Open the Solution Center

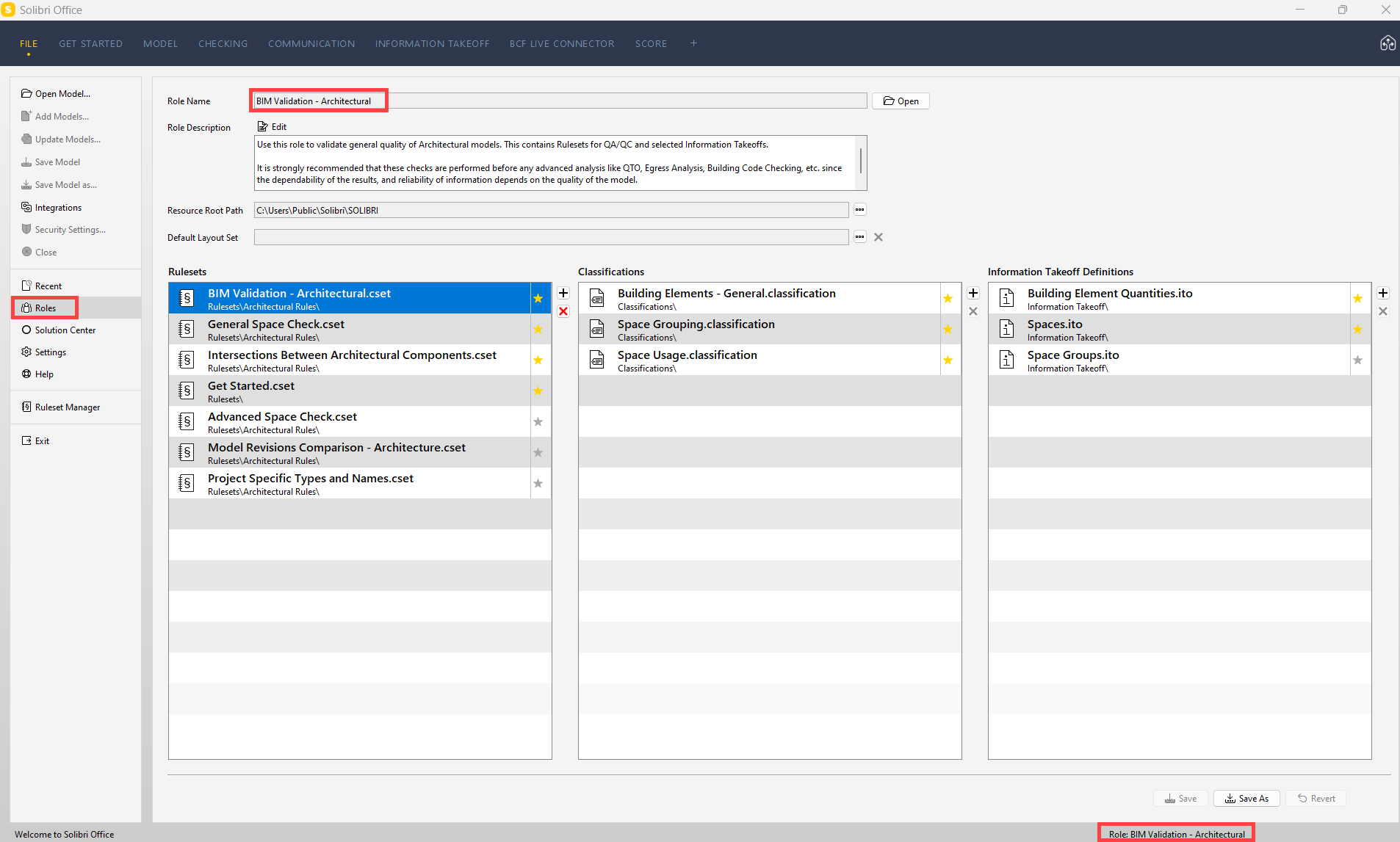point(65,330)
